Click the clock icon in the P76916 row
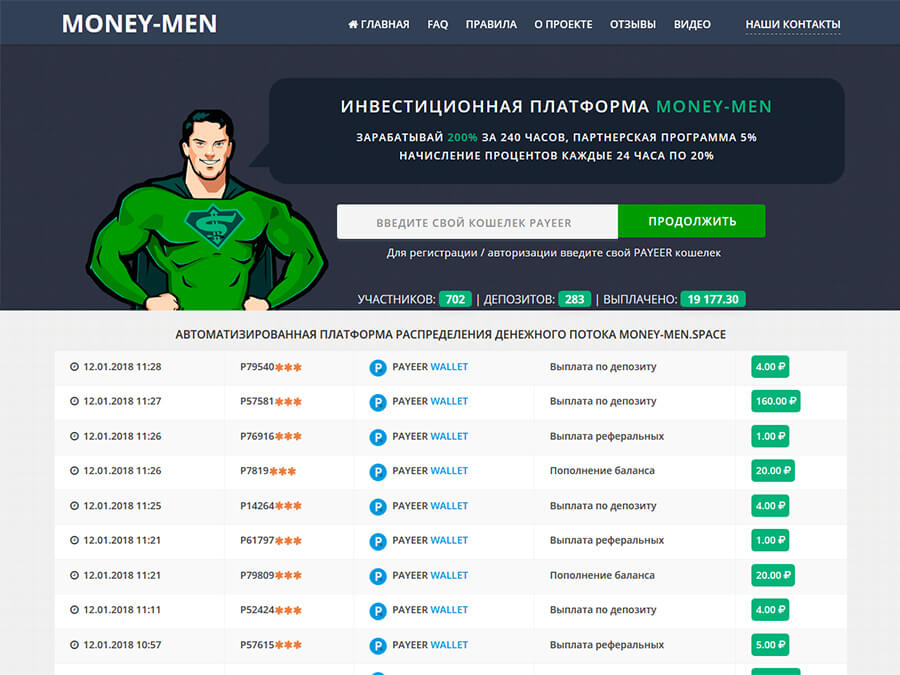 click(75, 436)
